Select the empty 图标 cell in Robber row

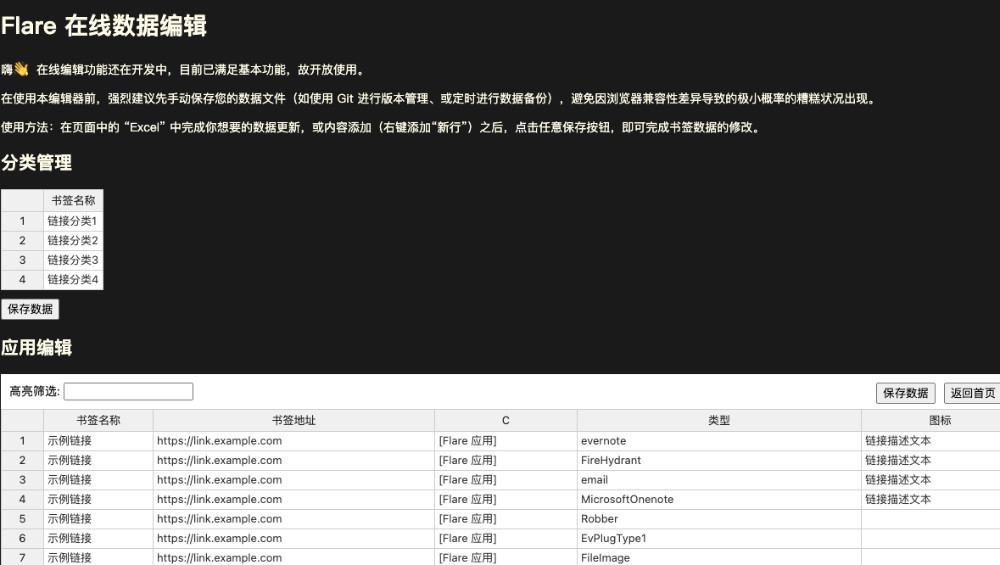coord(930,519)
